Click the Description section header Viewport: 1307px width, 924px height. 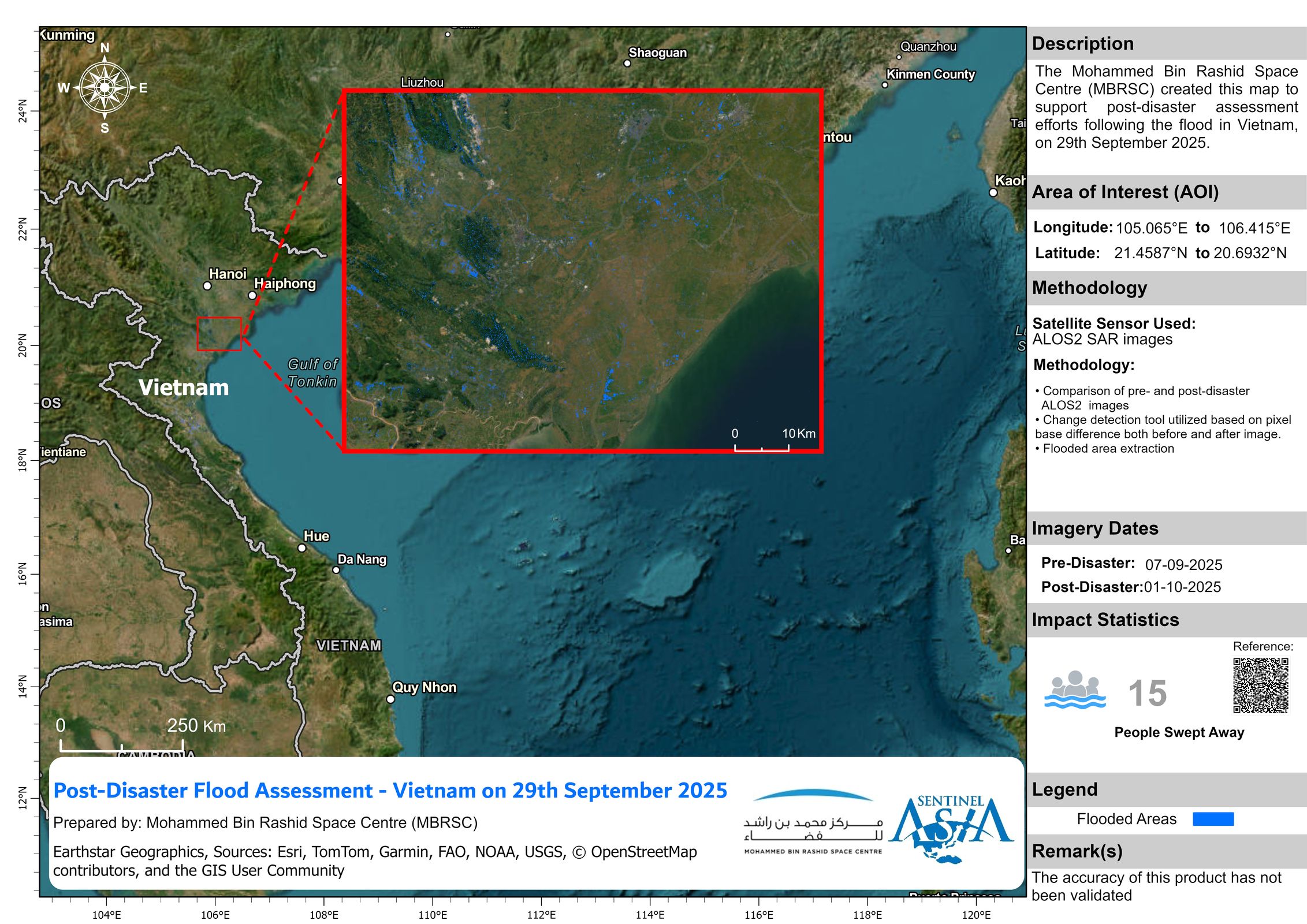(1082, 44)
